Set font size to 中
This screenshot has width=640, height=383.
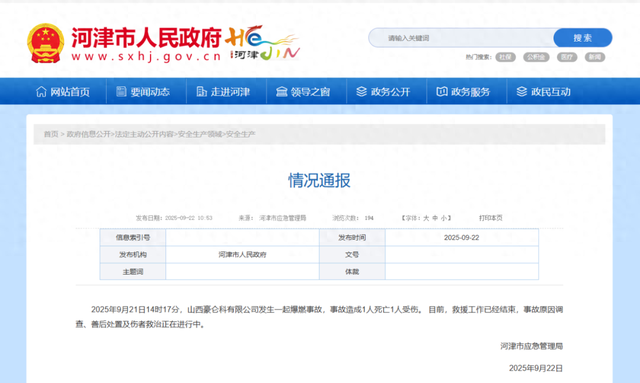click(435, 218)
